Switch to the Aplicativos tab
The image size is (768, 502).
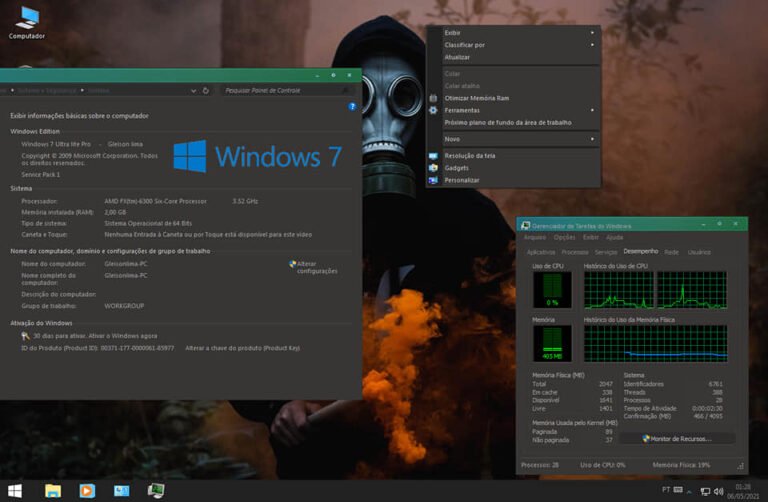click(541, 252)
